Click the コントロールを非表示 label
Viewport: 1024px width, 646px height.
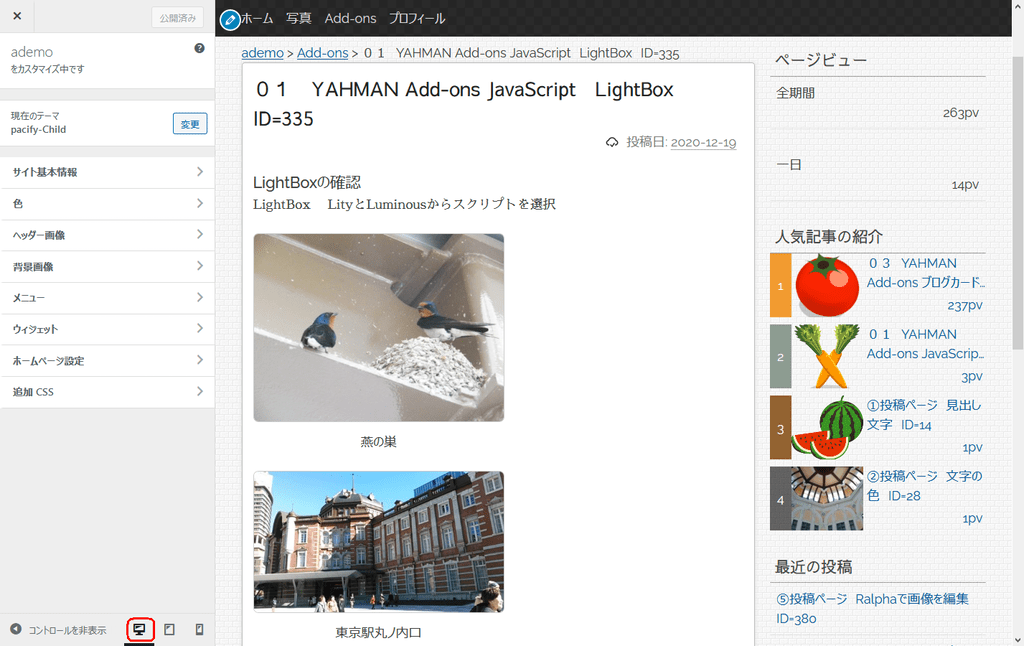(x=67, y=630)
